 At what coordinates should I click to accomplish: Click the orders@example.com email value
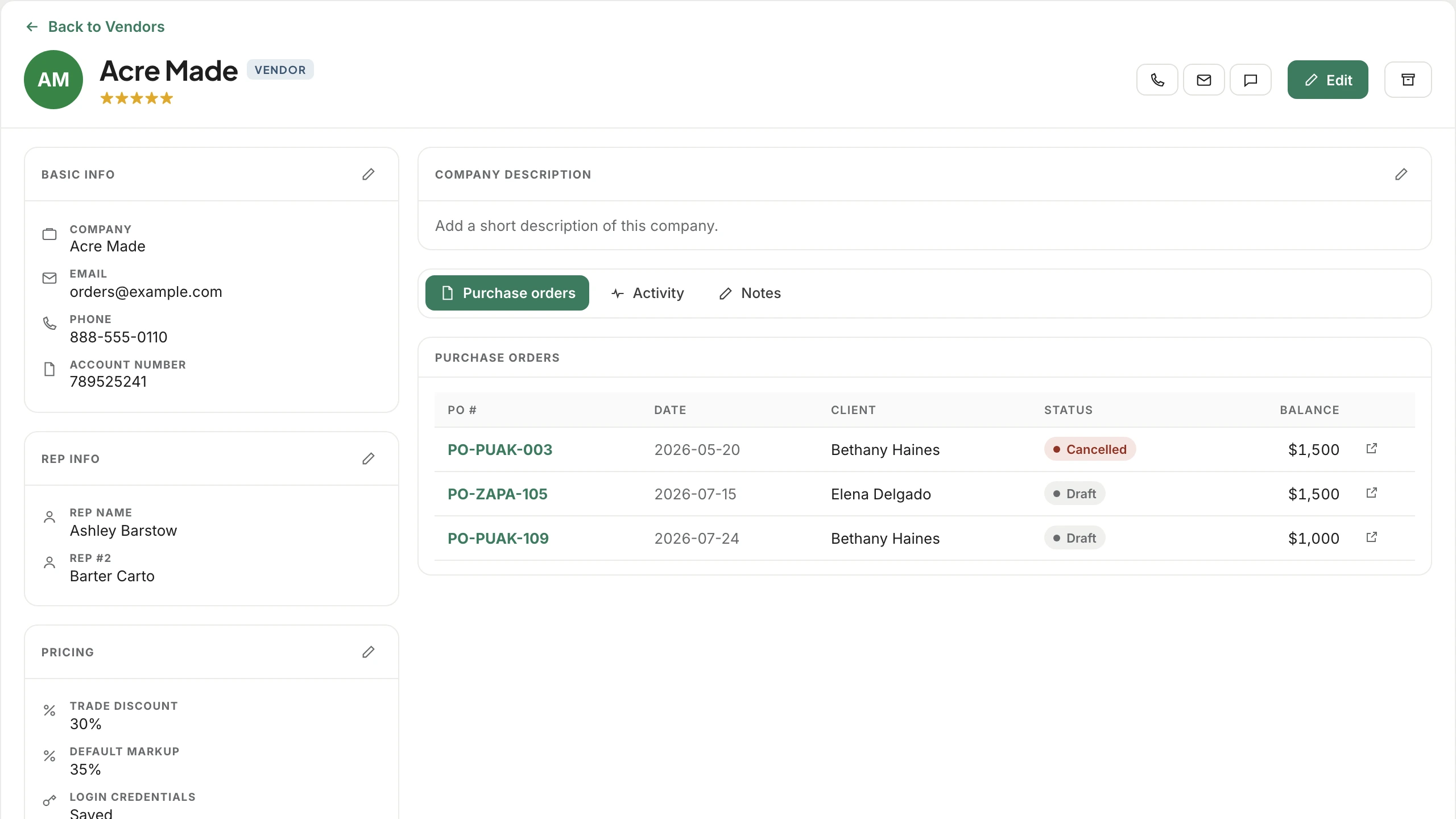[146, 292]
